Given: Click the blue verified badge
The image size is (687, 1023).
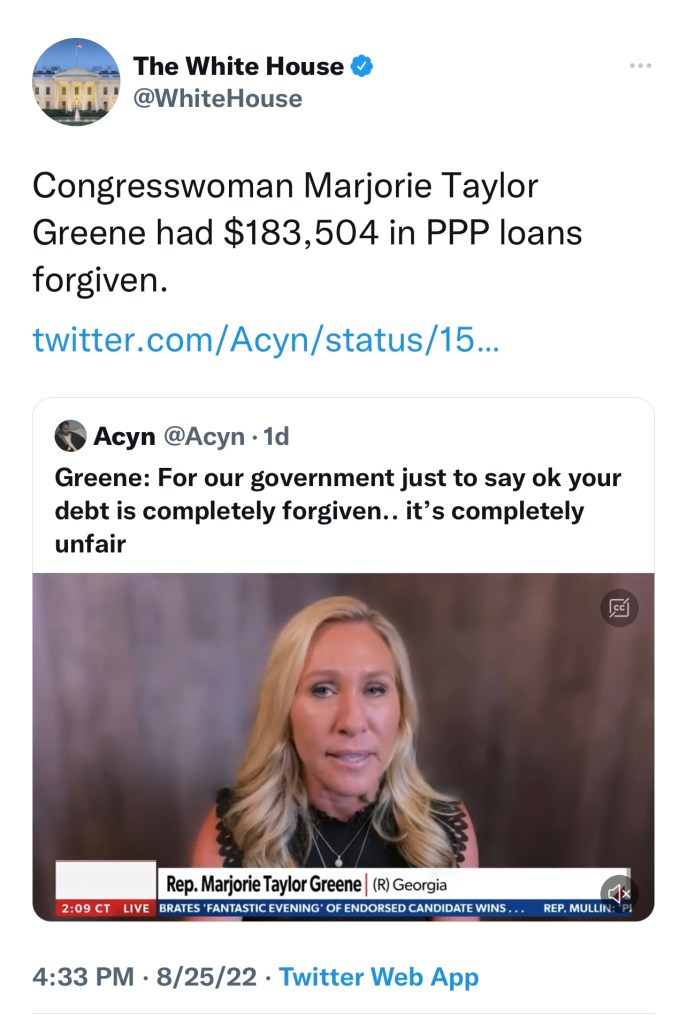Looking at the screenshot, I should 362,66.
